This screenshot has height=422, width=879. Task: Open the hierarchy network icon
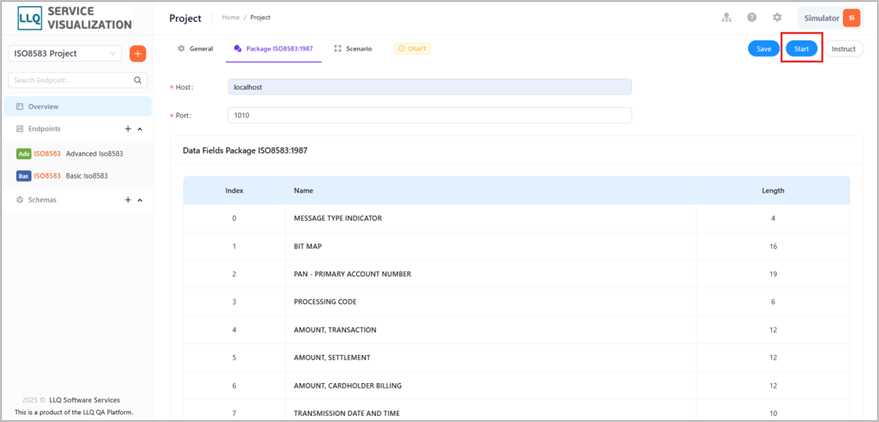tap(727, 17)
